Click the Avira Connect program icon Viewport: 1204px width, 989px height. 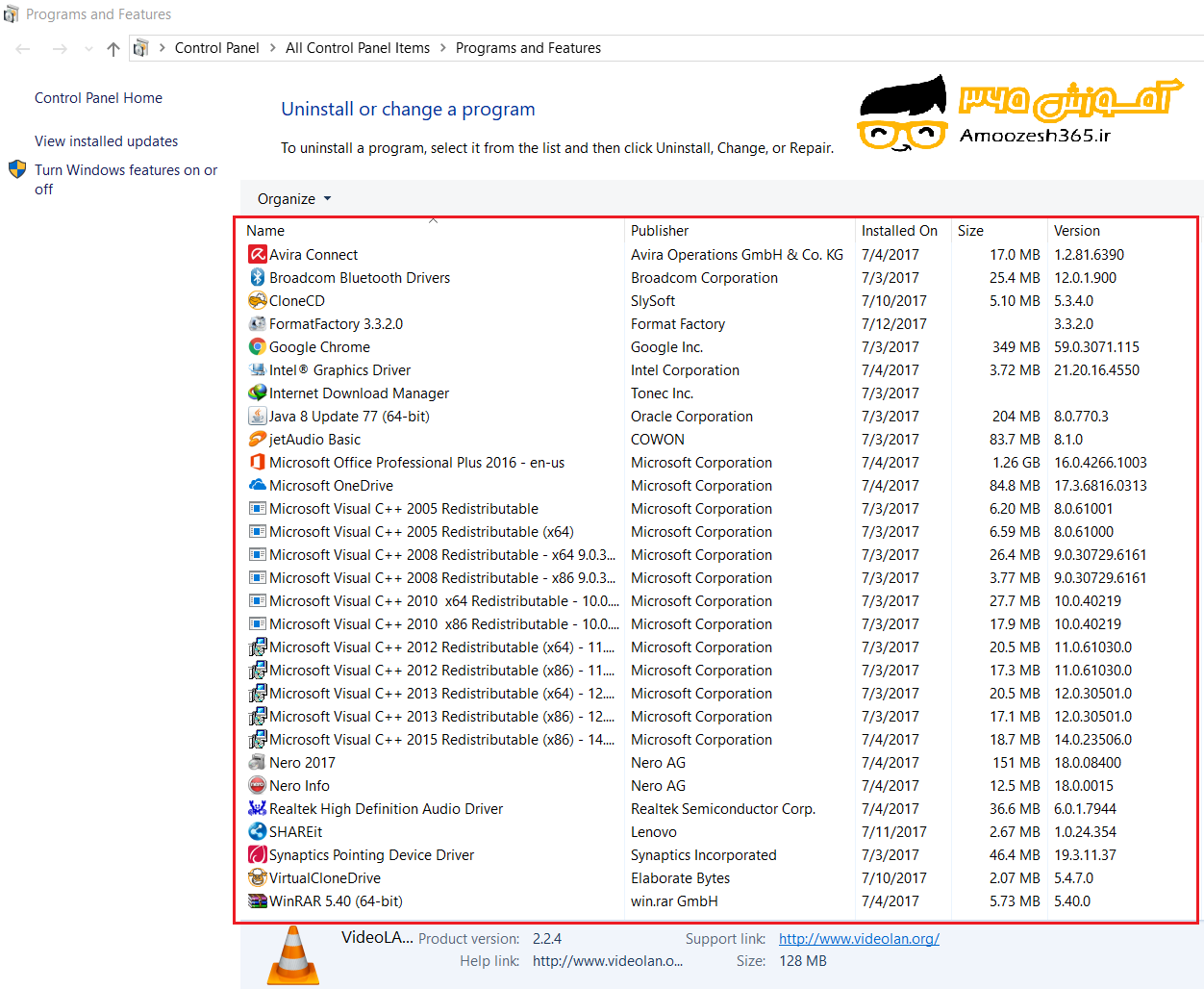(x=257, y=254)
